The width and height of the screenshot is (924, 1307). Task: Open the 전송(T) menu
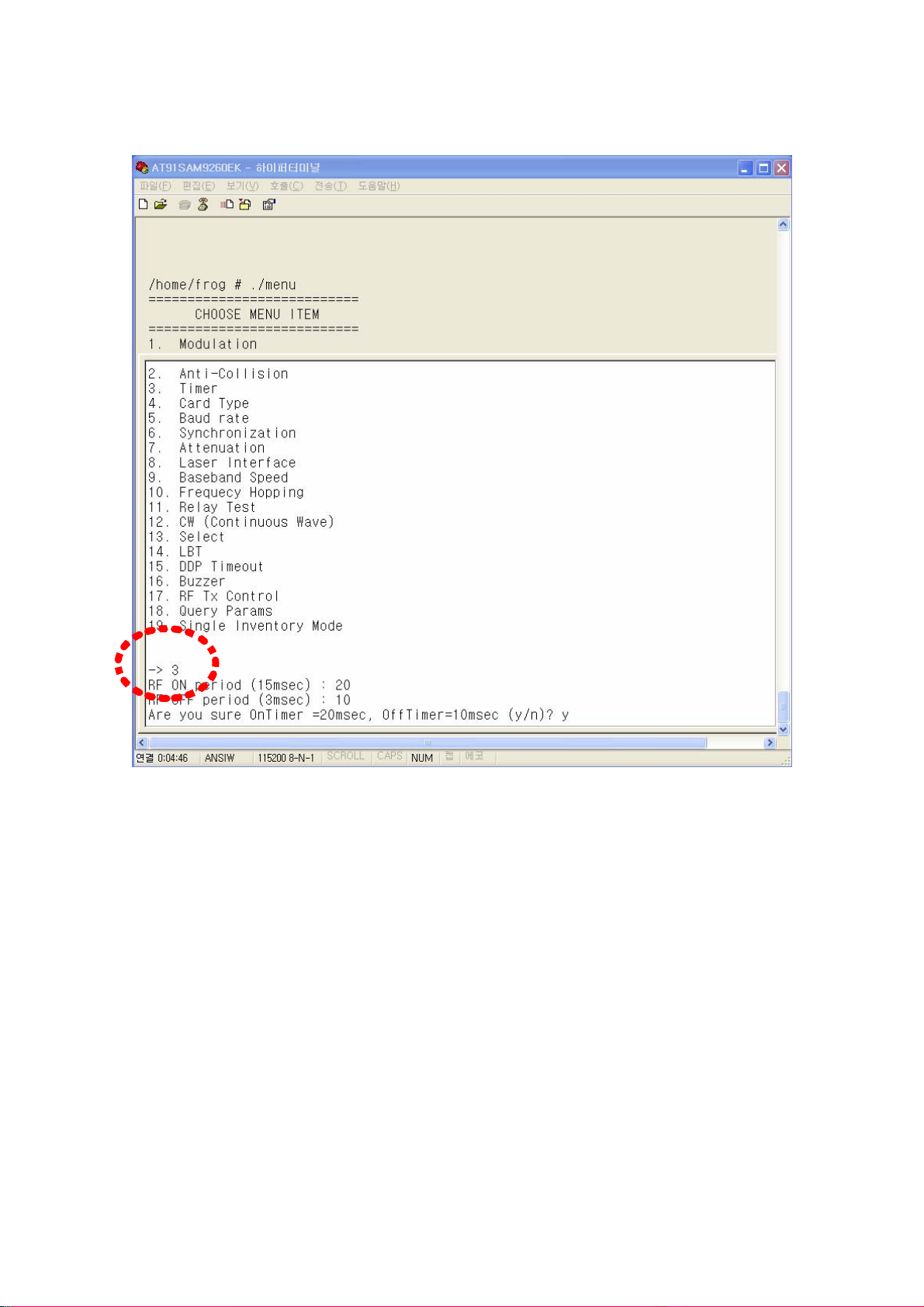point(330,186)
